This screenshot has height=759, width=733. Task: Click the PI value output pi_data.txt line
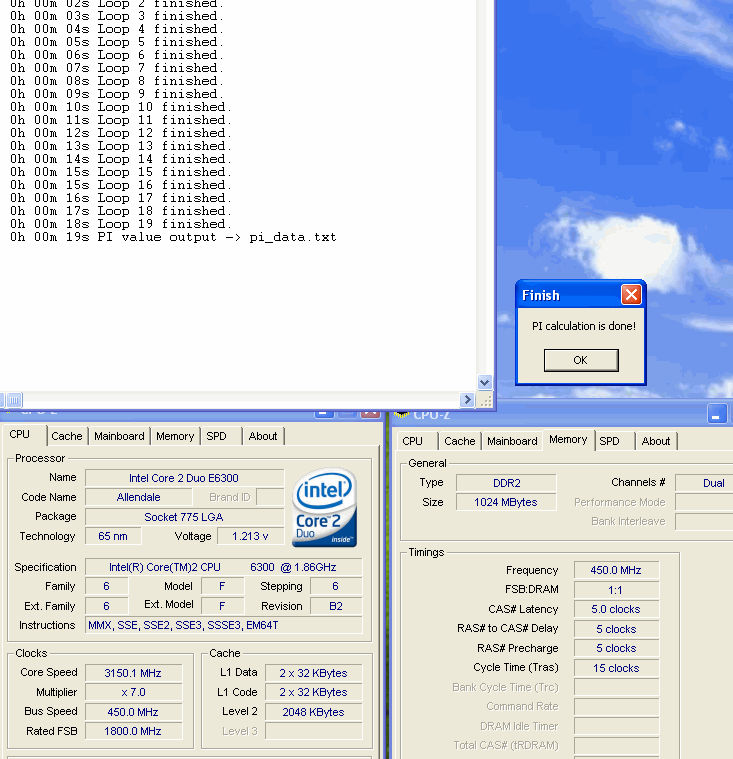173,237
